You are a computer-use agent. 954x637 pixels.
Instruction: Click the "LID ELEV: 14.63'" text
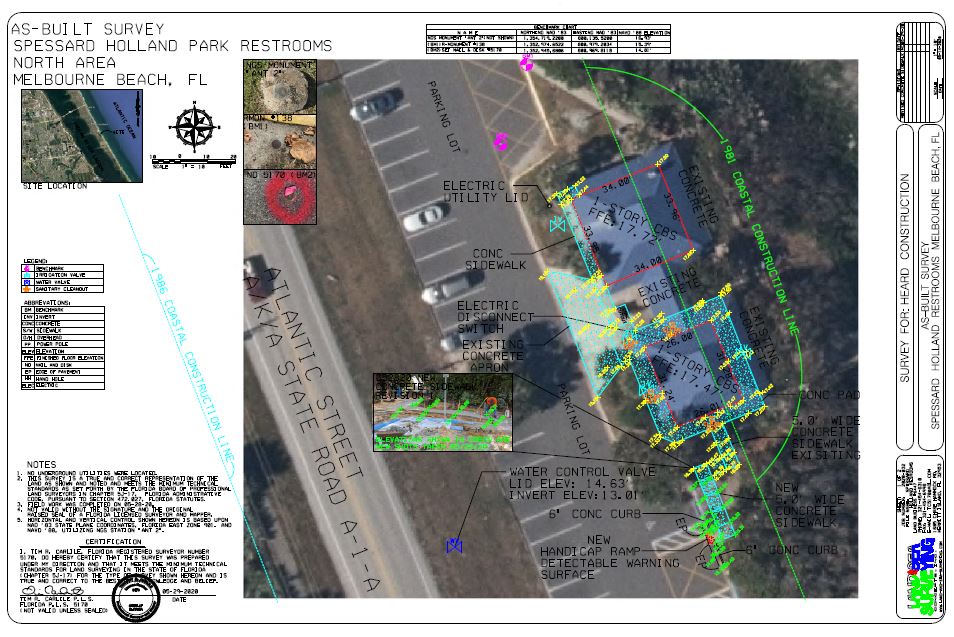(x=568, y=484)
